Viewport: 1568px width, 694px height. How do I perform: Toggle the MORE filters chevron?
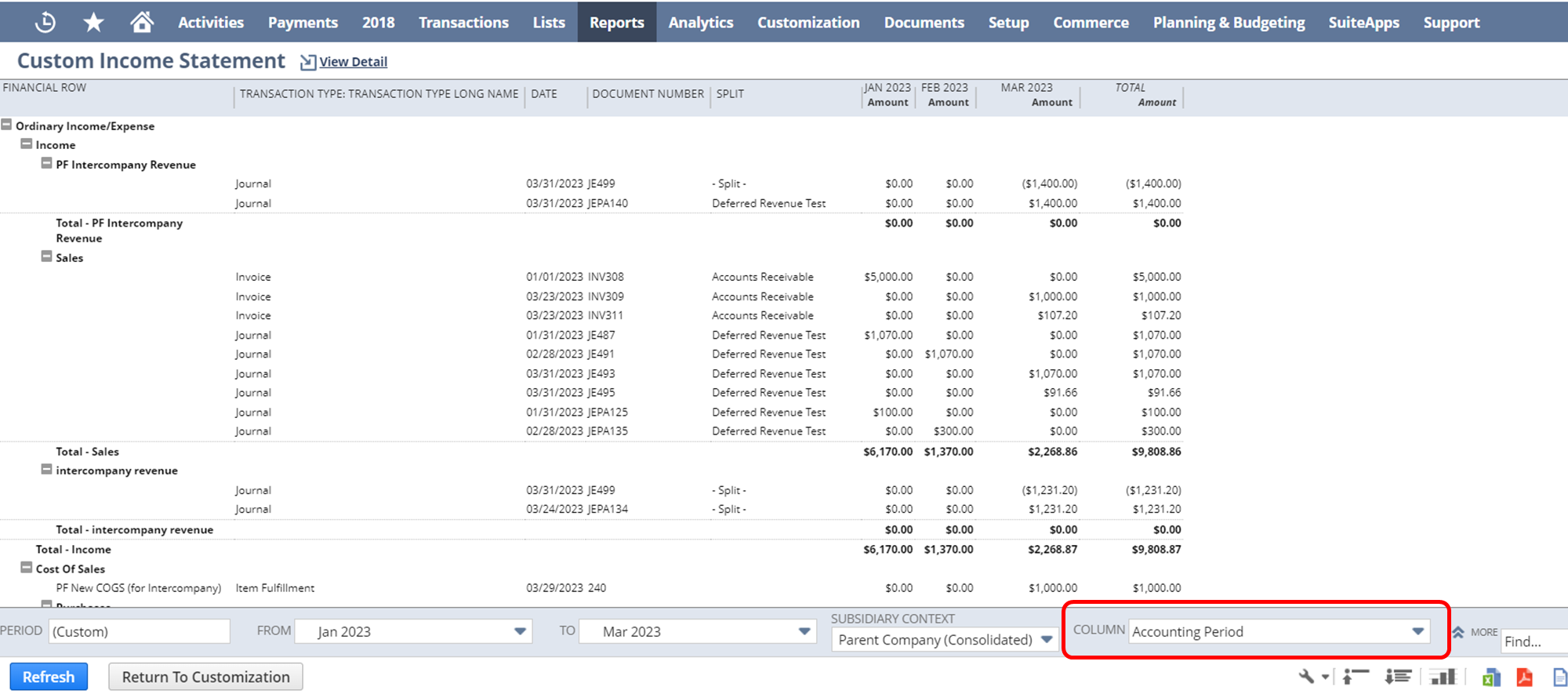1458,632
